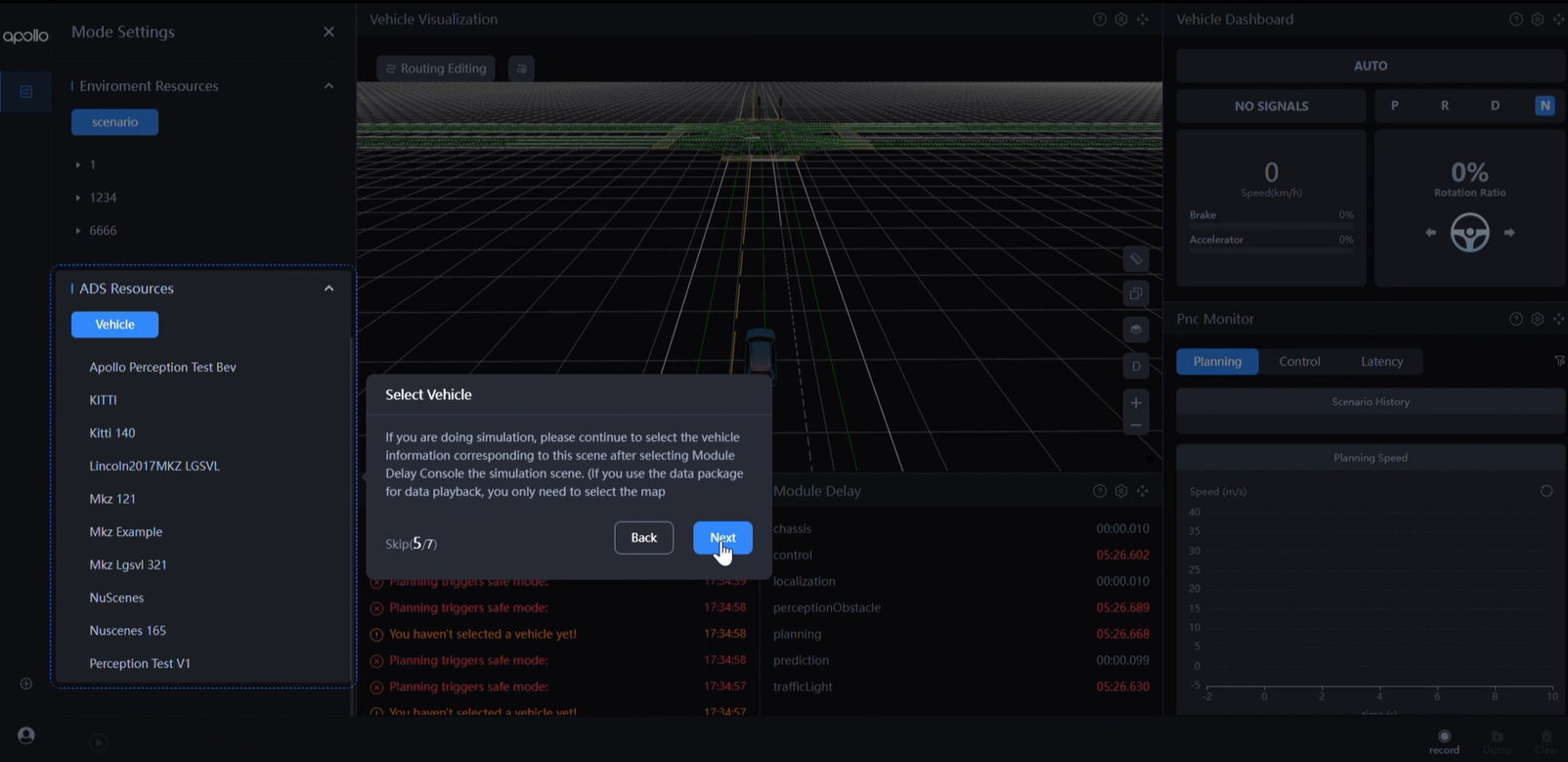Choose the Kitti 140 vehicle
Screen dimensions: 1568x762
[x=112, y=433]
